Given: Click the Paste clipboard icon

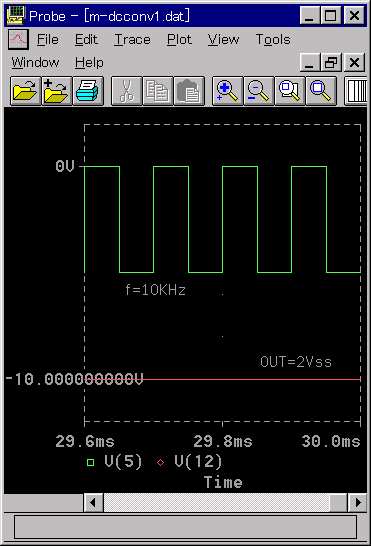Looking at the screenshot, I should point(189,91).
